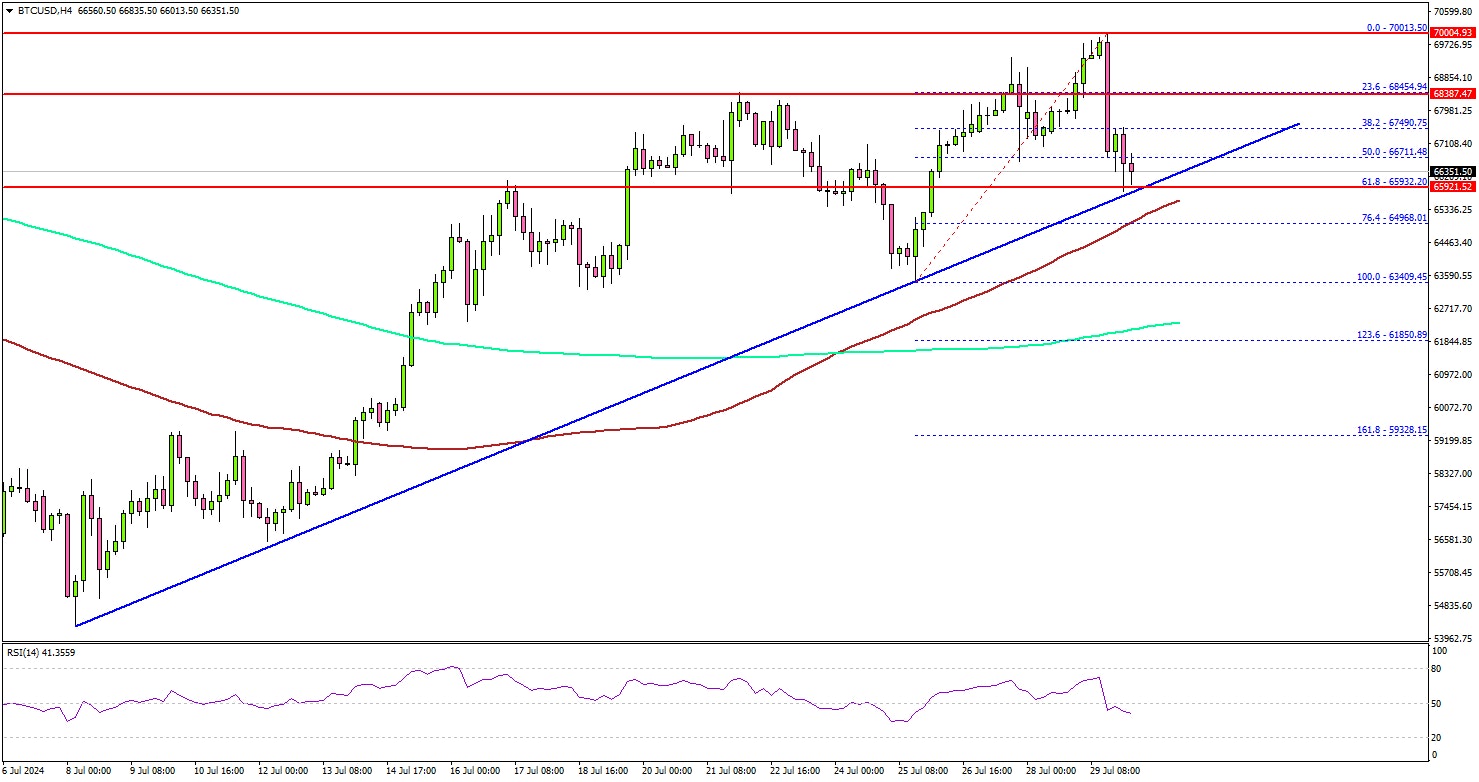1479x782 pixels.
Task: Click the red 68387.47 price tag
Action: (1451, 94)
